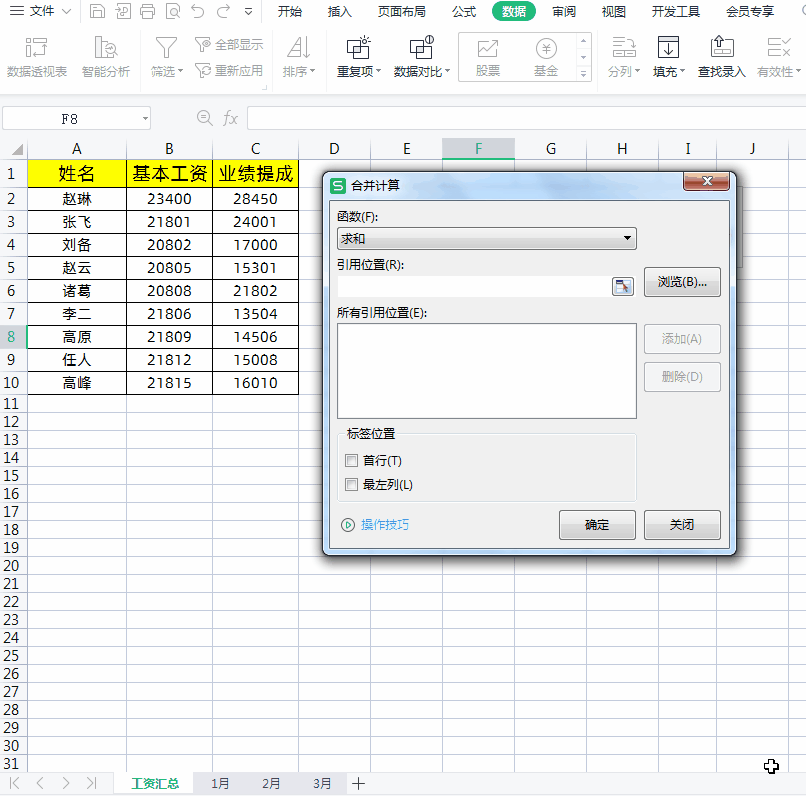
Task: Check the 首行(T) checkbox
Action: (x=352, y=460)
